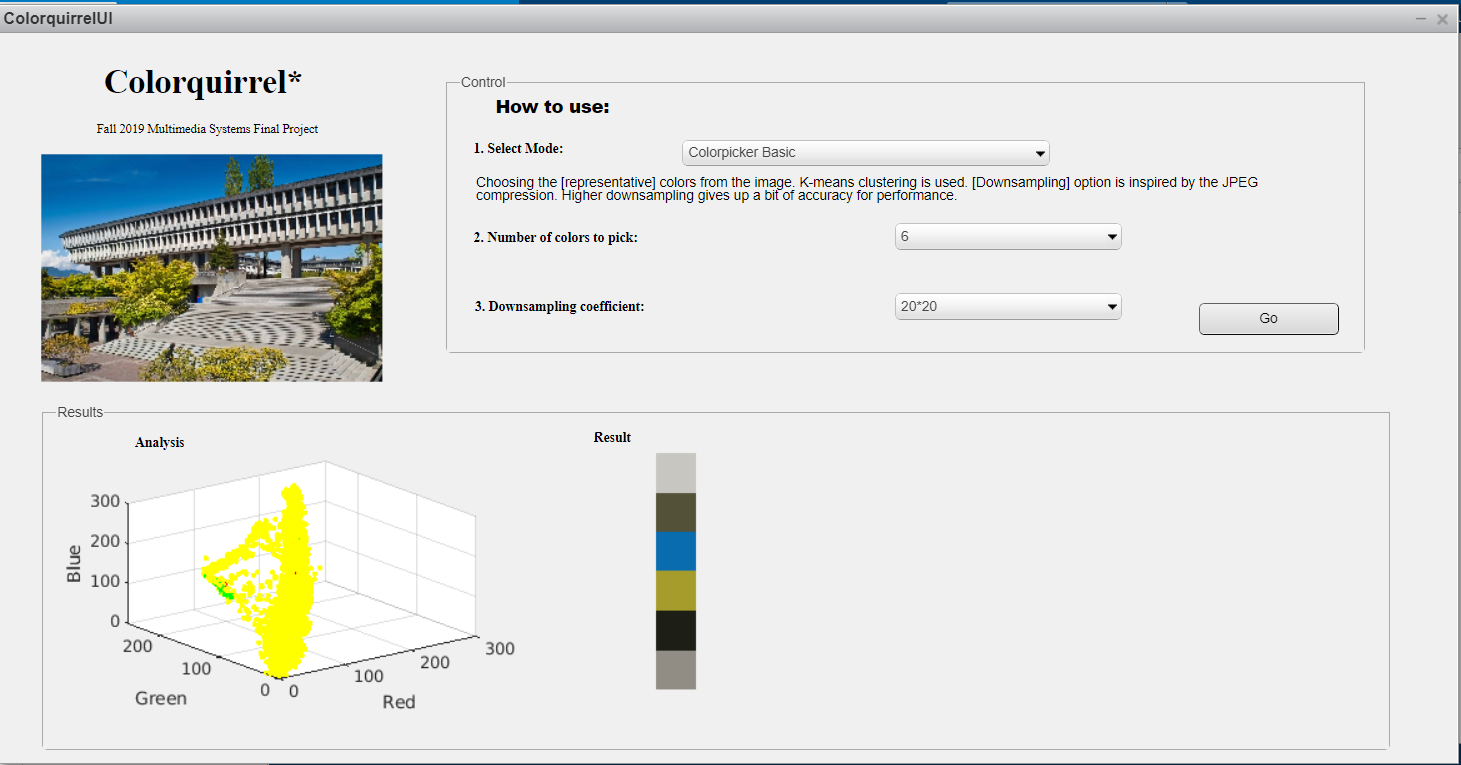The image size is (1461, 765).
Task: Expand the Number of colors dropdown
Action: click(x=1007, y=237)
